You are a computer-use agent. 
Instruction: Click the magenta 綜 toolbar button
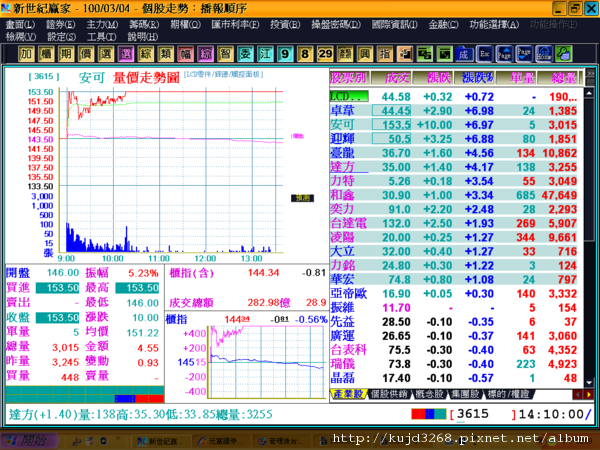205,54
